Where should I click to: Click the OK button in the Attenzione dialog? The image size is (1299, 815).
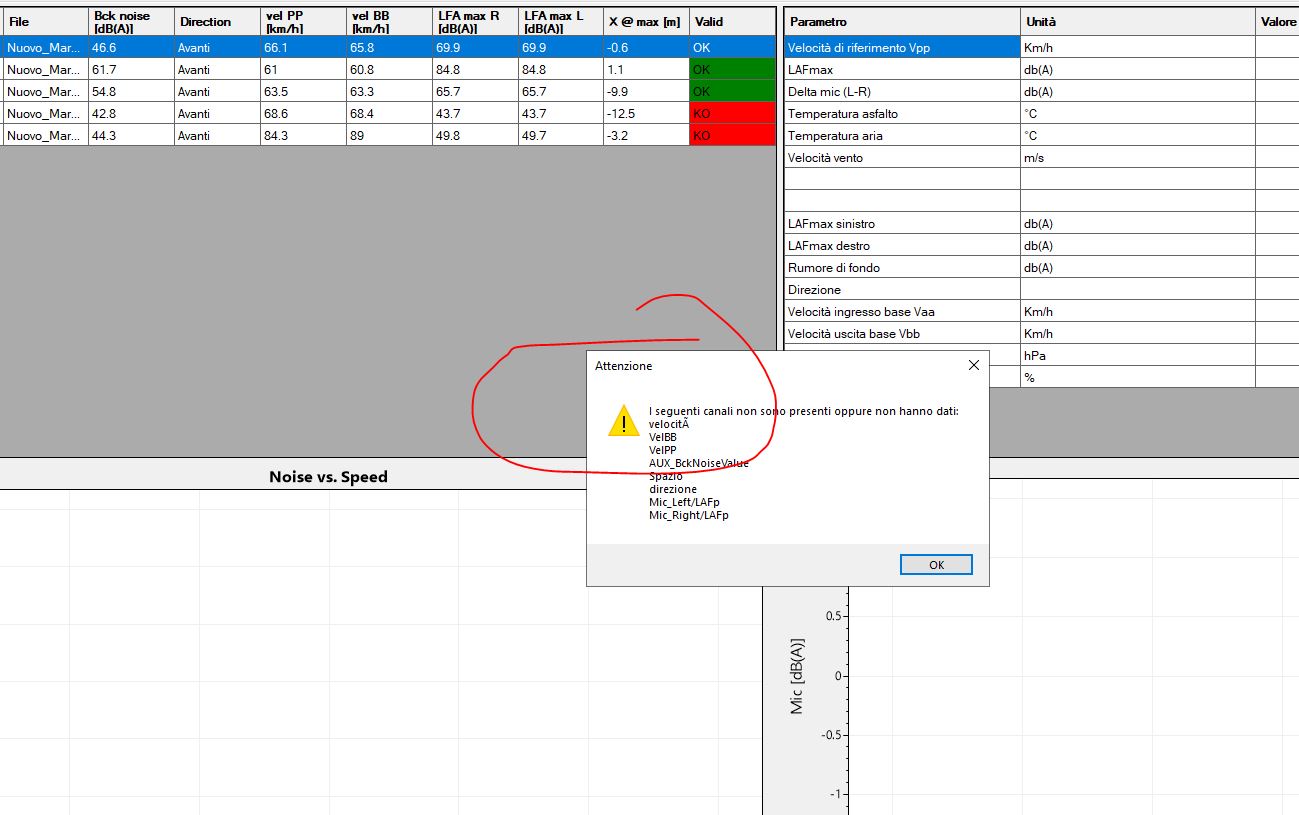(x=936, y=565)
